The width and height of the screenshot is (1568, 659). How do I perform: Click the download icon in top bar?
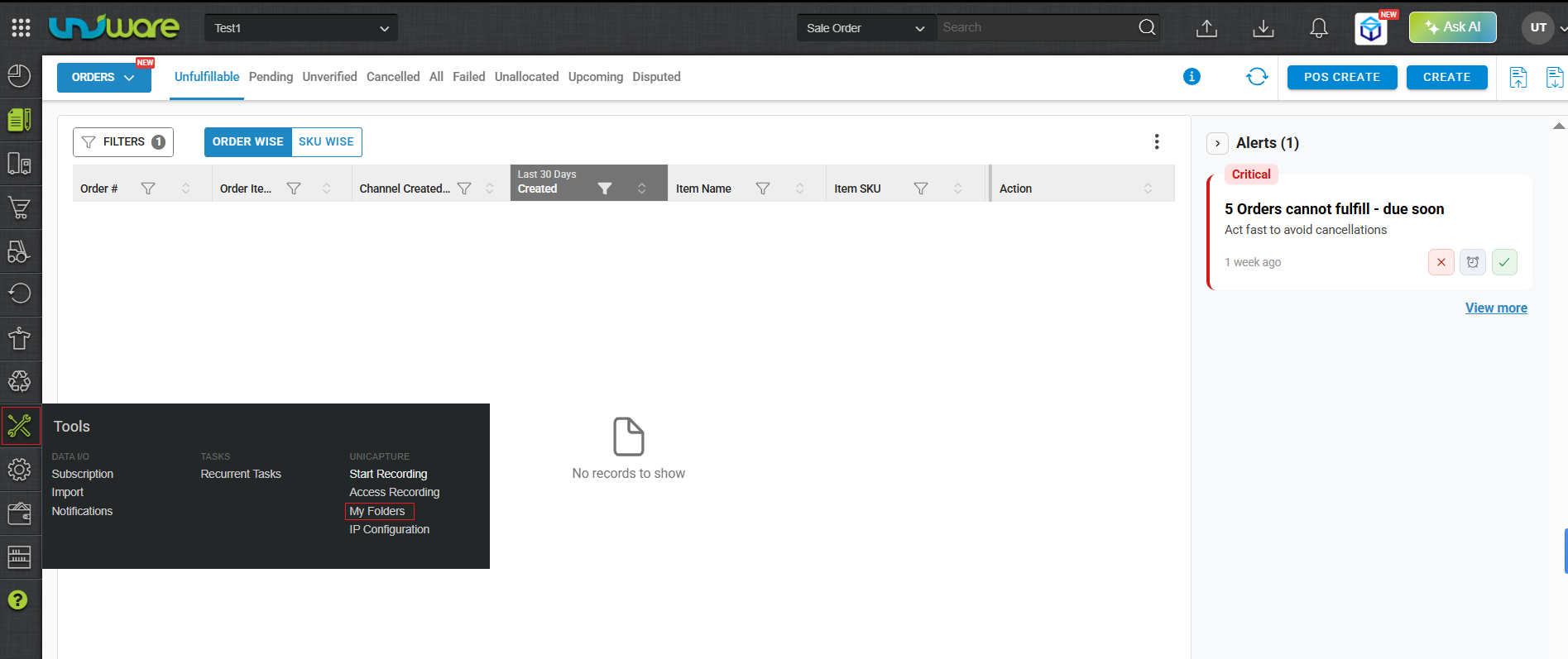1264,28
